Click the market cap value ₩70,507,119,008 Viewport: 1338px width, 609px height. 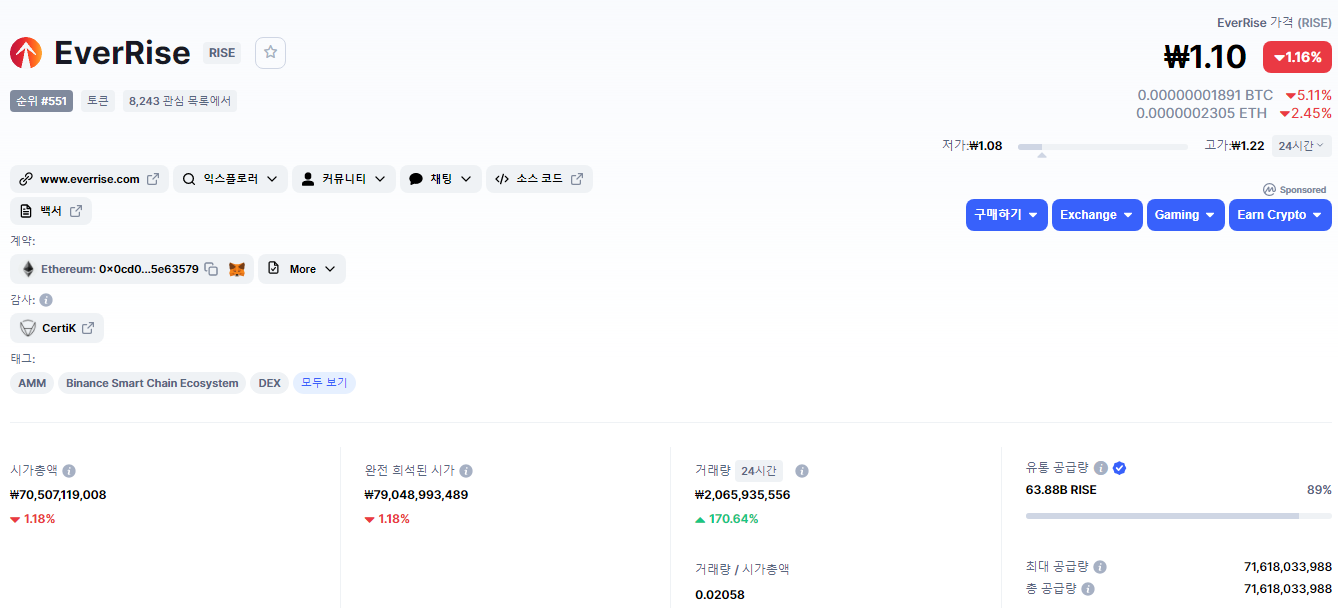click(58, 494)
